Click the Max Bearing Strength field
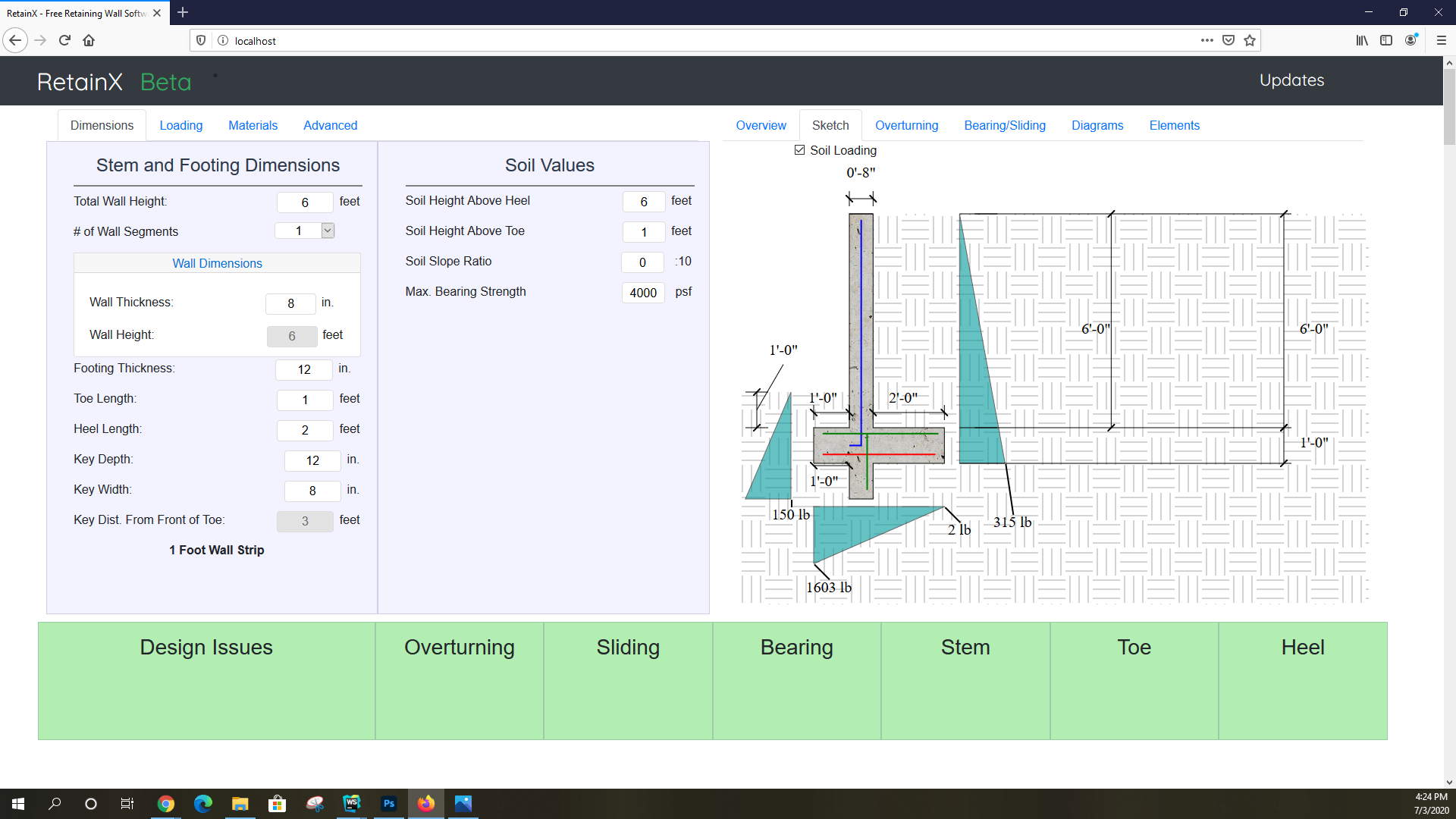 [643, 293]
